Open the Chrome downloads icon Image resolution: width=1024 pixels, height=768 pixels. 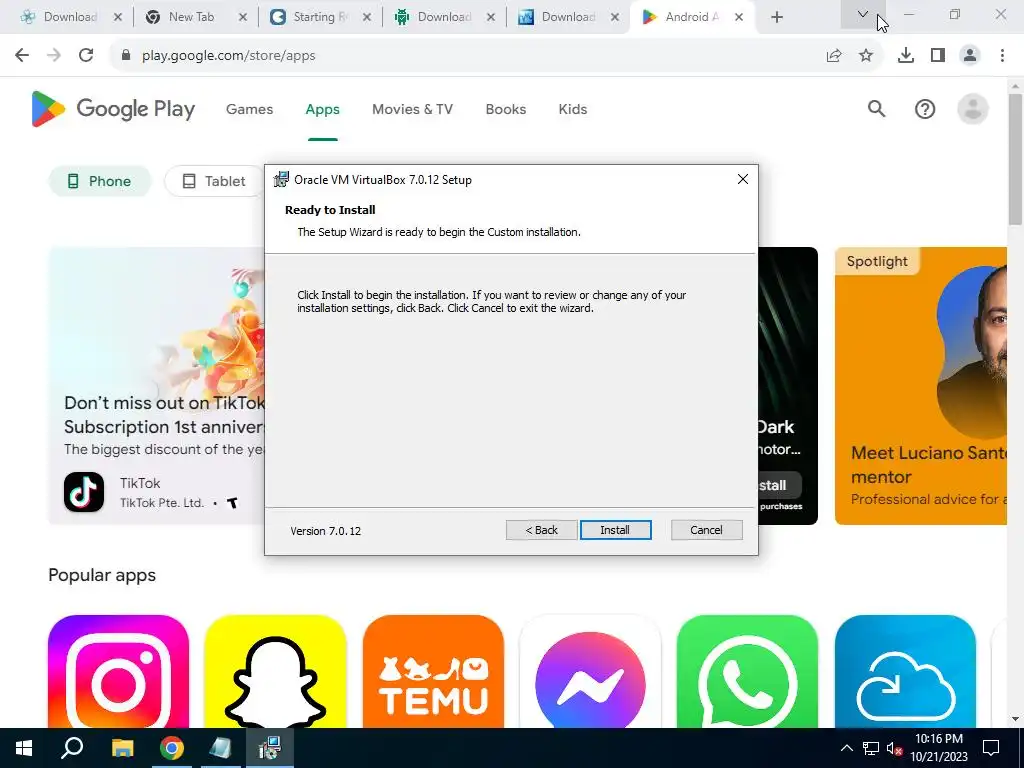(x=906, y=56)
